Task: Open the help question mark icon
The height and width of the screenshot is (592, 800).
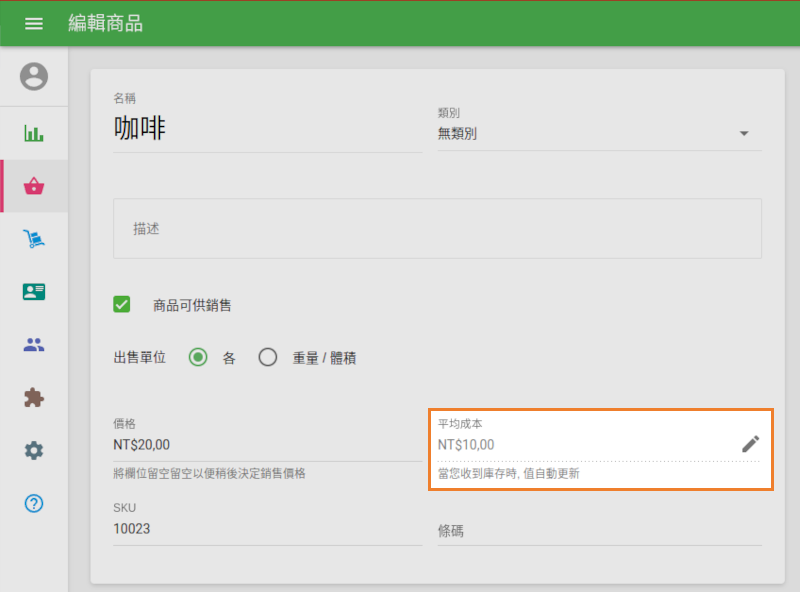Action: pyautogui.click(x=33, y=504)
